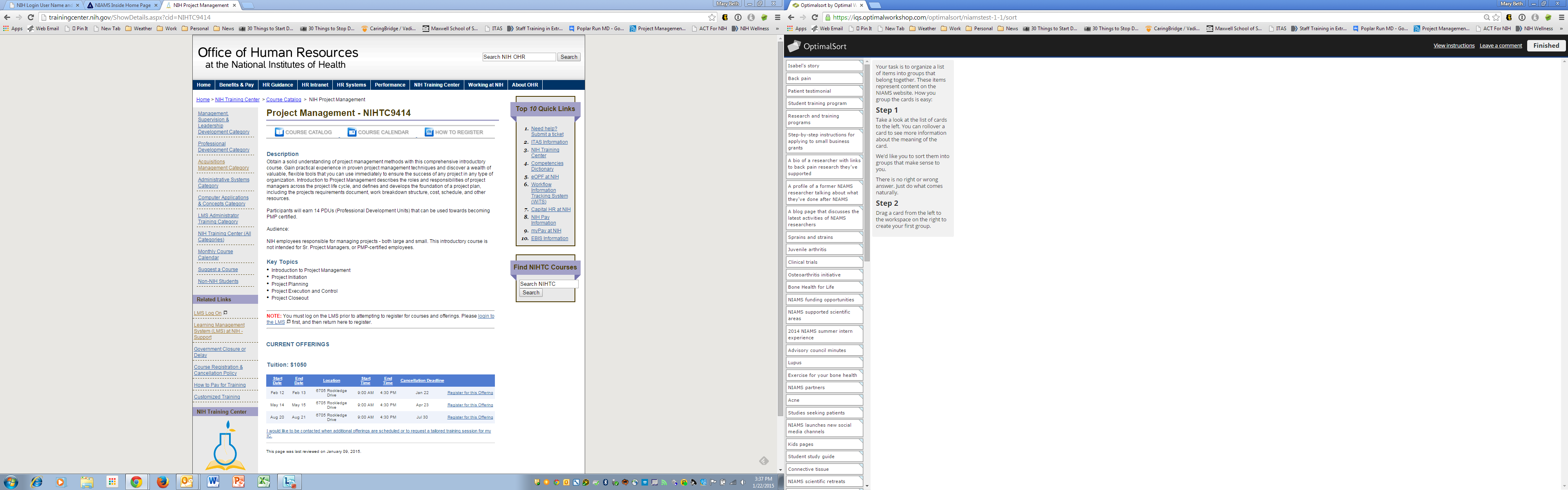This screenshot has width=1568, height=490.
Task: Open the Feb 12 offering's register link
Action: pos(470,393)
